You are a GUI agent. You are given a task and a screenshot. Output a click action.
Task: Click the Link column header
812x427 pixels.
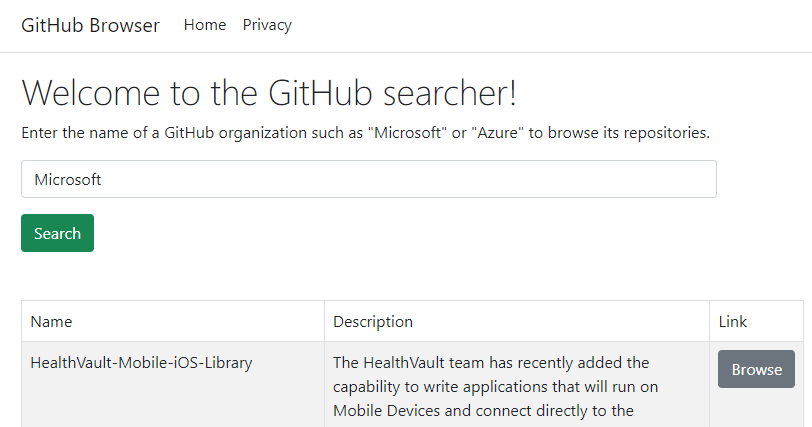pos(733,322)
